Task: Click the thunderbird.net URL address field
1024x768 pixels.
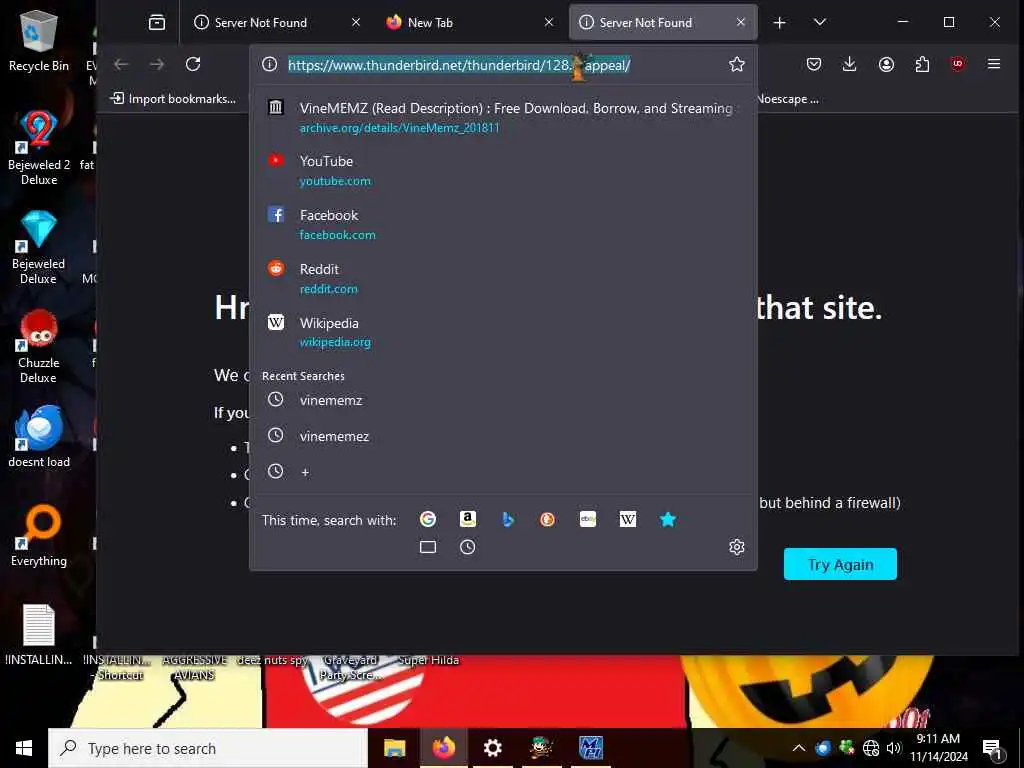Action: pyautogui.click(x=459, y=65)
